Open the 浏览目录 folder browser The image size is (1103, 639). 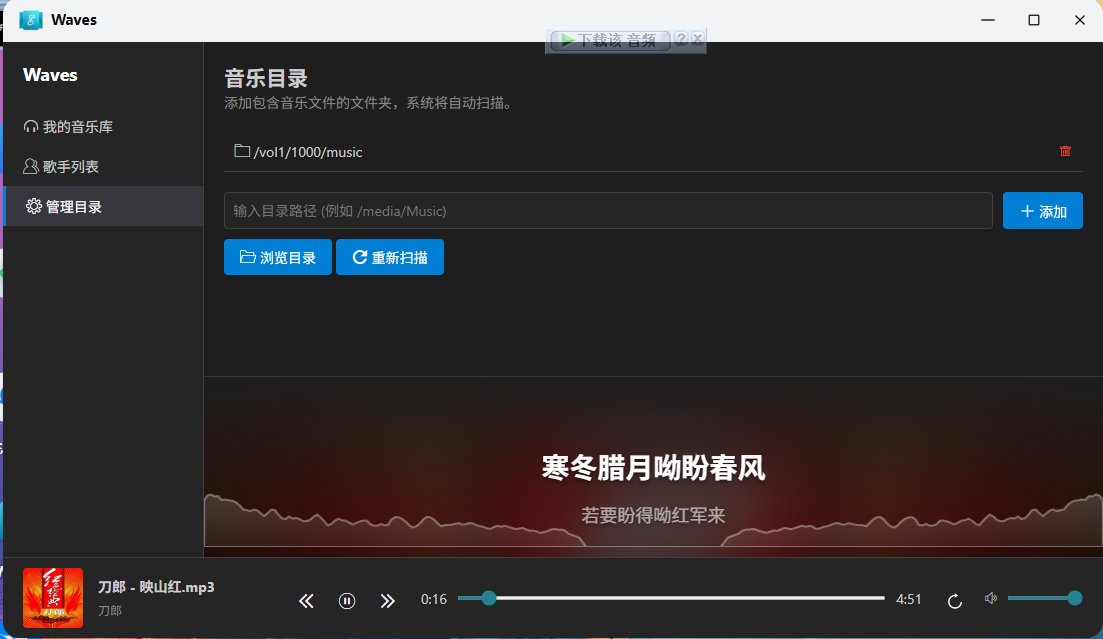pos(278,257)
